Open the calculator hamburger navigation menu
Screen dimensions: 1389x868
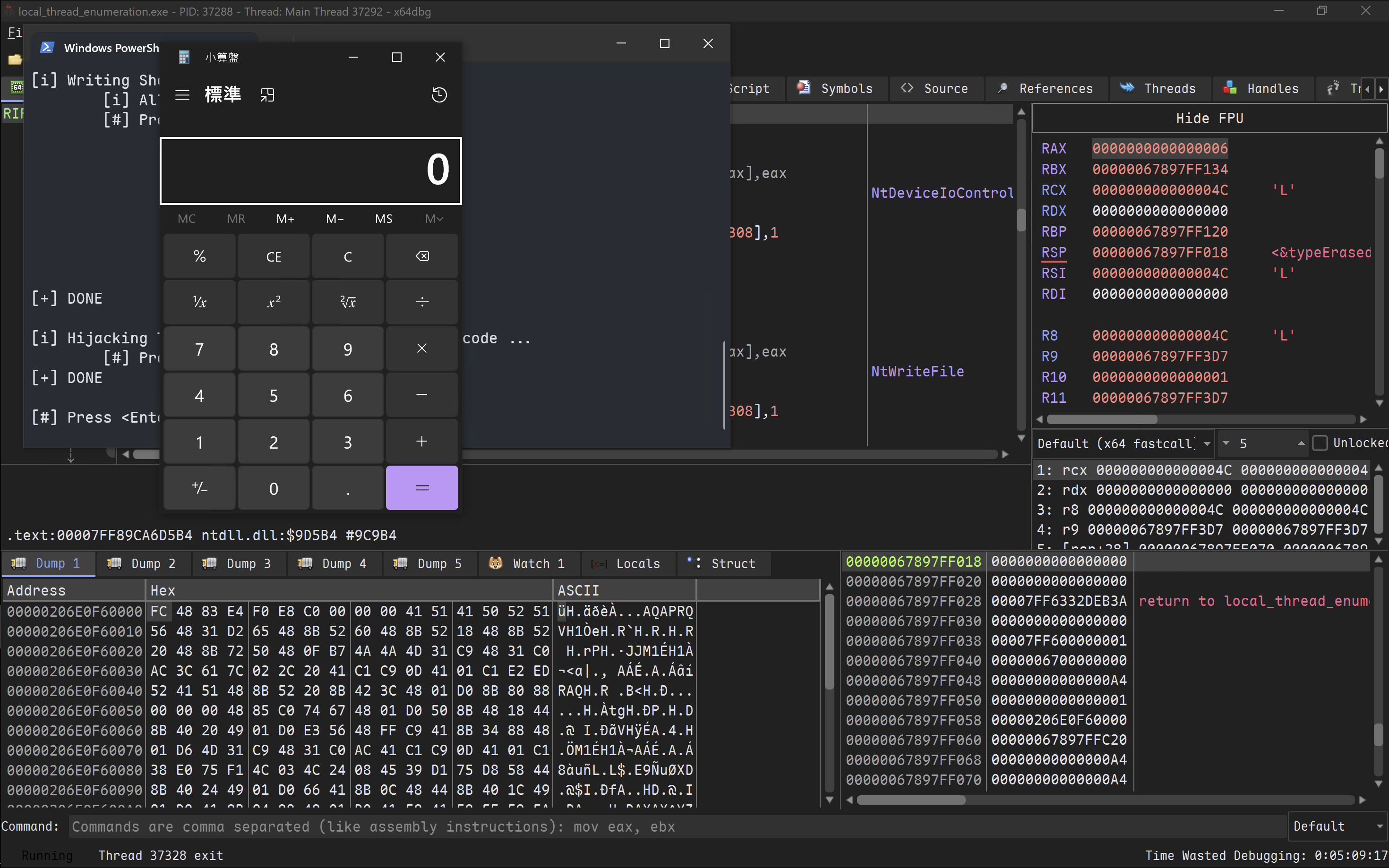point(182,95)
